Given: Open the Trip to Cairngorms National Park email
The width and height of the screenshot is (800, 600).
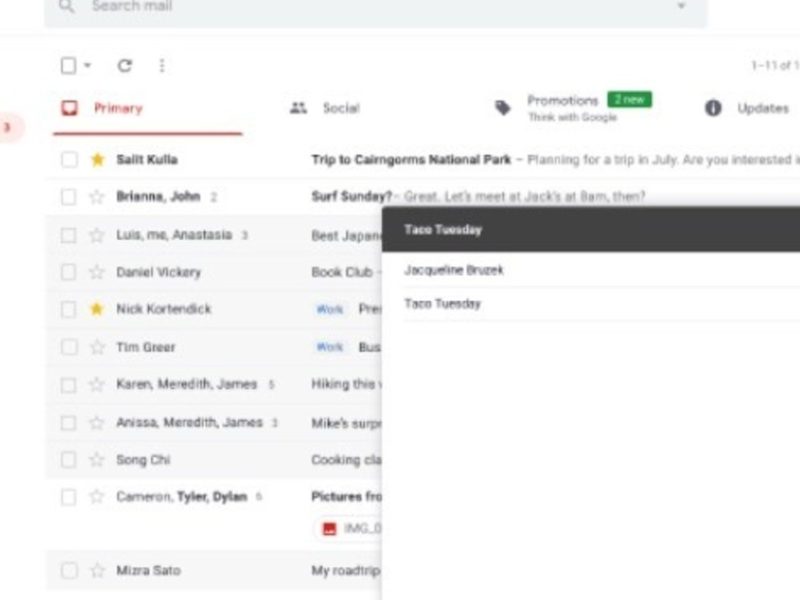Looking at the screenshot, I should pos(412,160).
